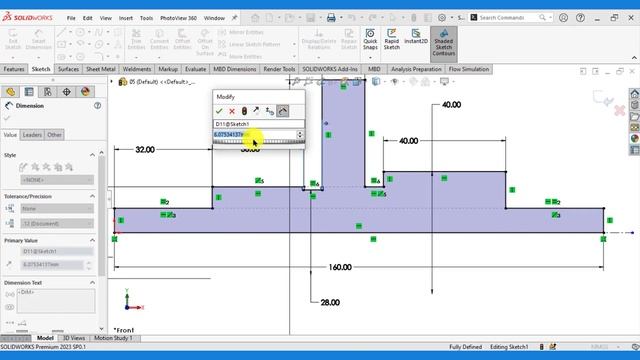This screenshot has height=360, width=640.
Task: Switch to the Weldments ribbon tab
Action: click(137, 69)
